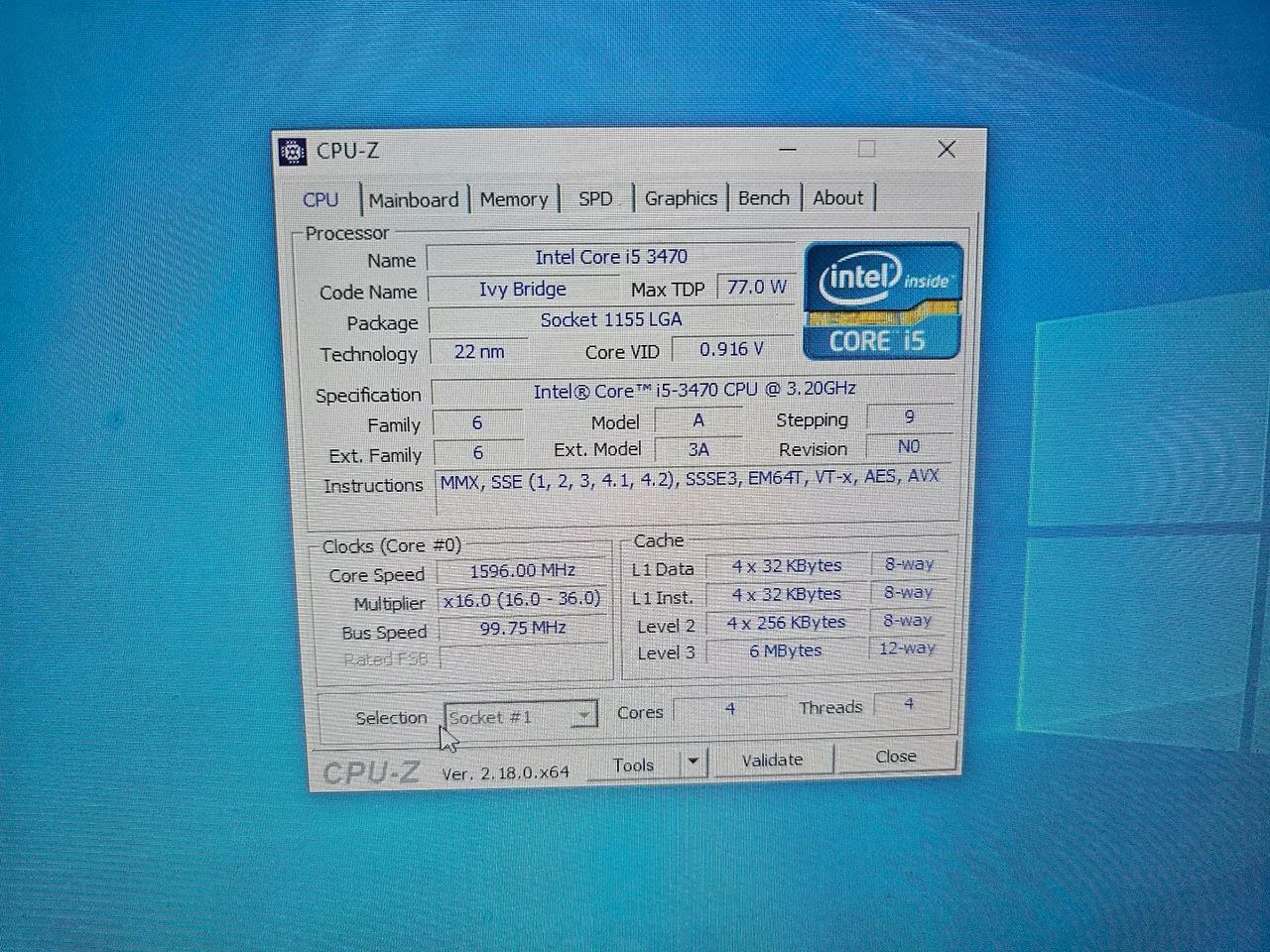Screen dimensions: 1270x952
Task: Click the Package value Socket 1155 LGA
Action: (611, 319)
